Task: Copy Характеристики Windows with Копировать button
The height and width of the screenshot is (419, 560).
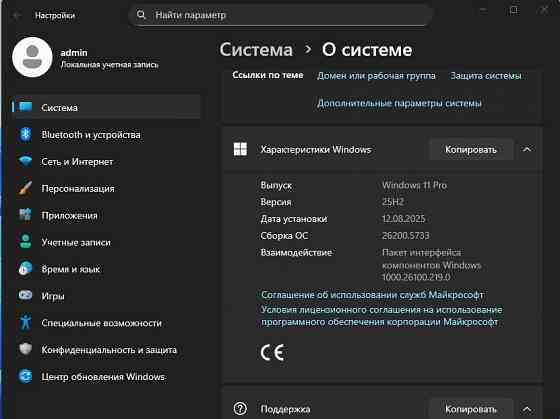Action: (471, 149)
